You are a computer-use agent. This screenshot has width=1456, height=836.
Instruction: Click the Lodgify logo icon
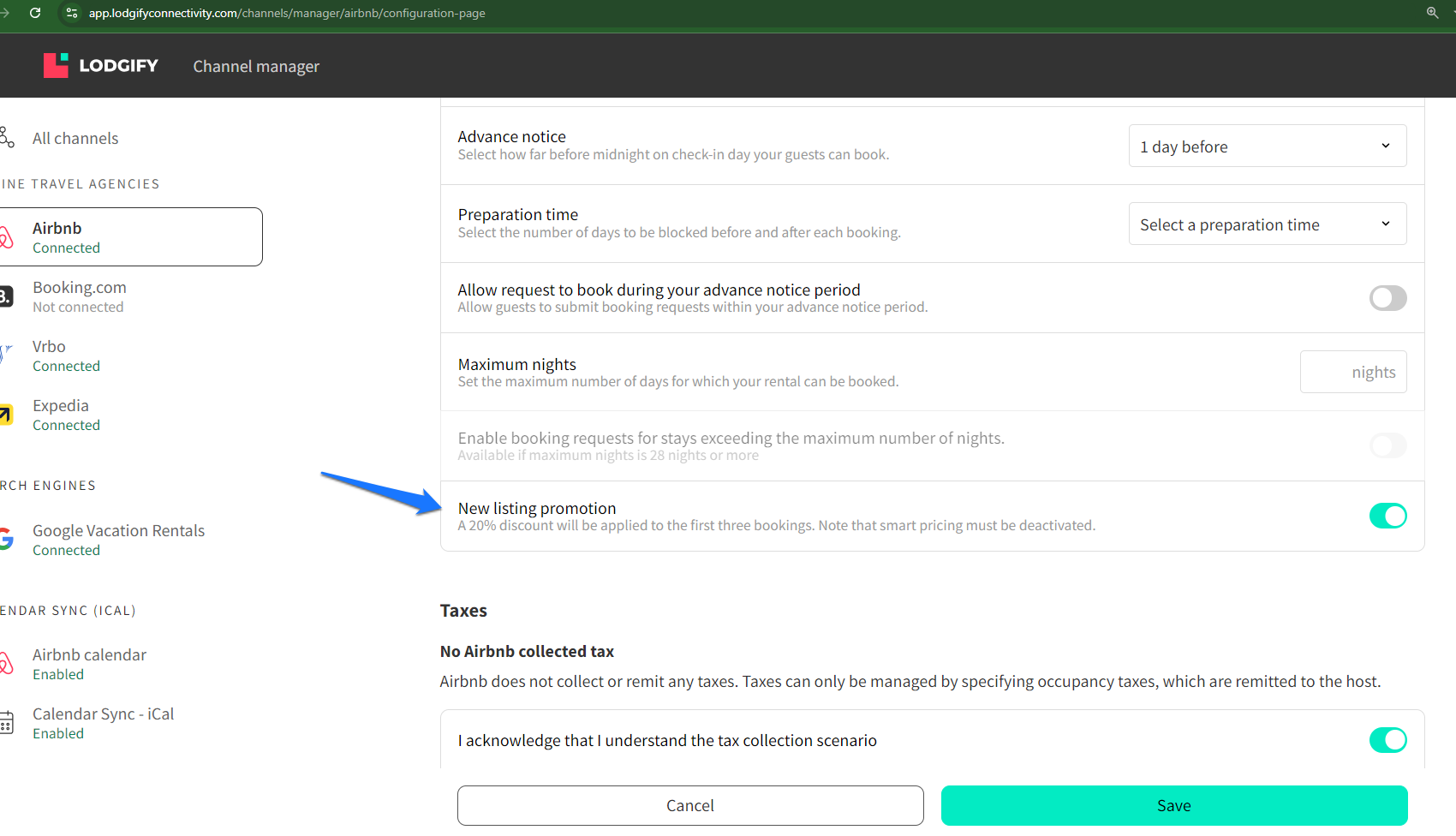coord(56,65)
